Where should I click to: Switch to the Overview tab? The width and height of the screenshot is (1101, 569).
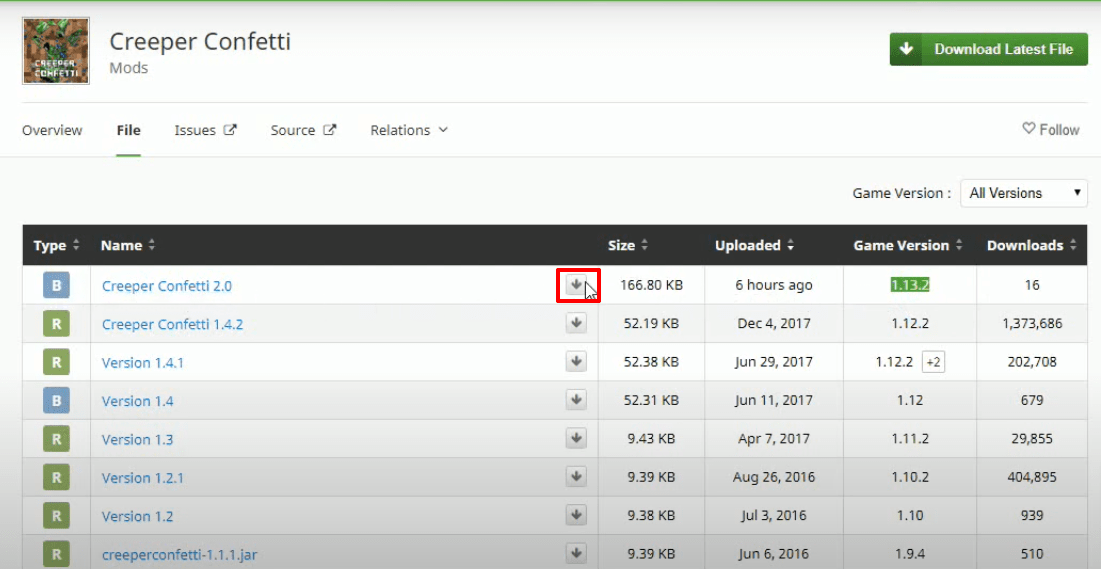coord(52,130)
